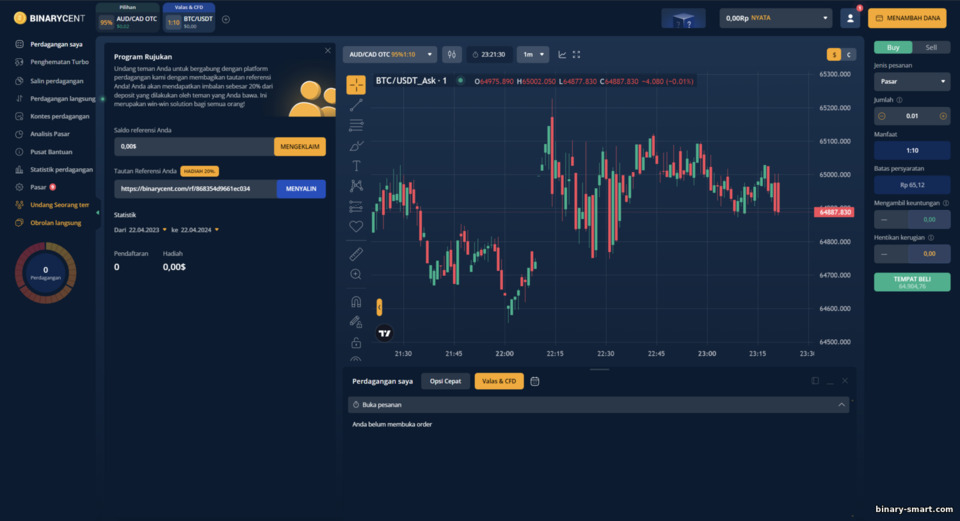Collapse the drawing toolbar with orange arrow

click(x=380, y=307)
